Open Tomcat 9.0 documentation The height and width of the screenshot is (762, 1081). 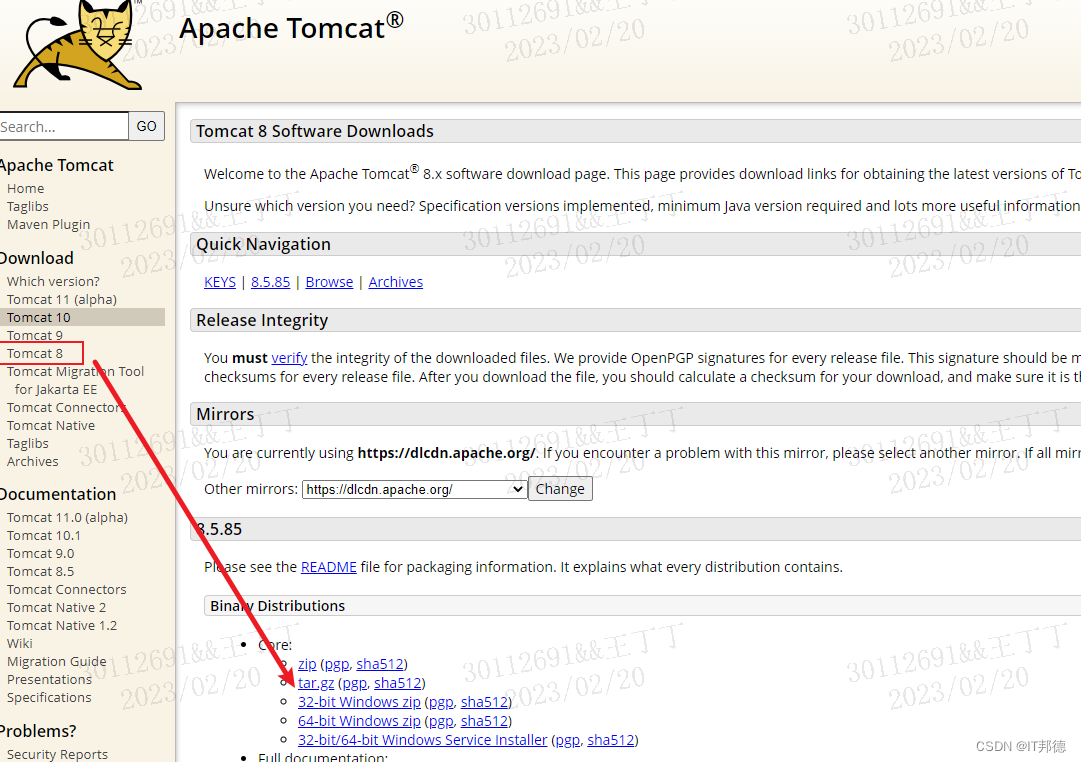click(x=41, y=553)
